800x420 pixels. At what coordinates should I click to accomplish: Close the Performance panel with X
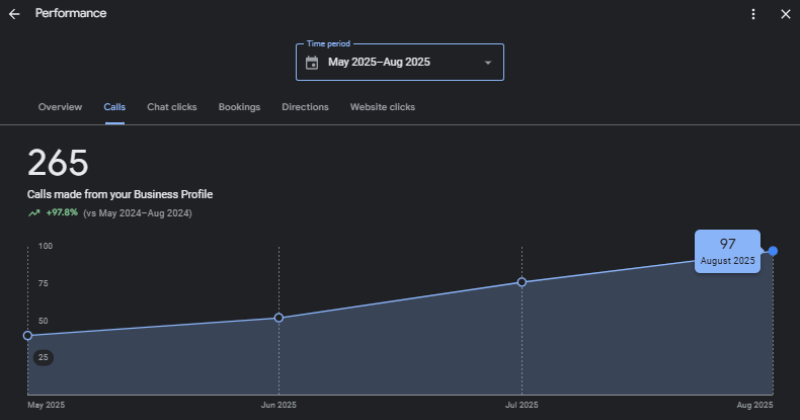click(785, 14)
